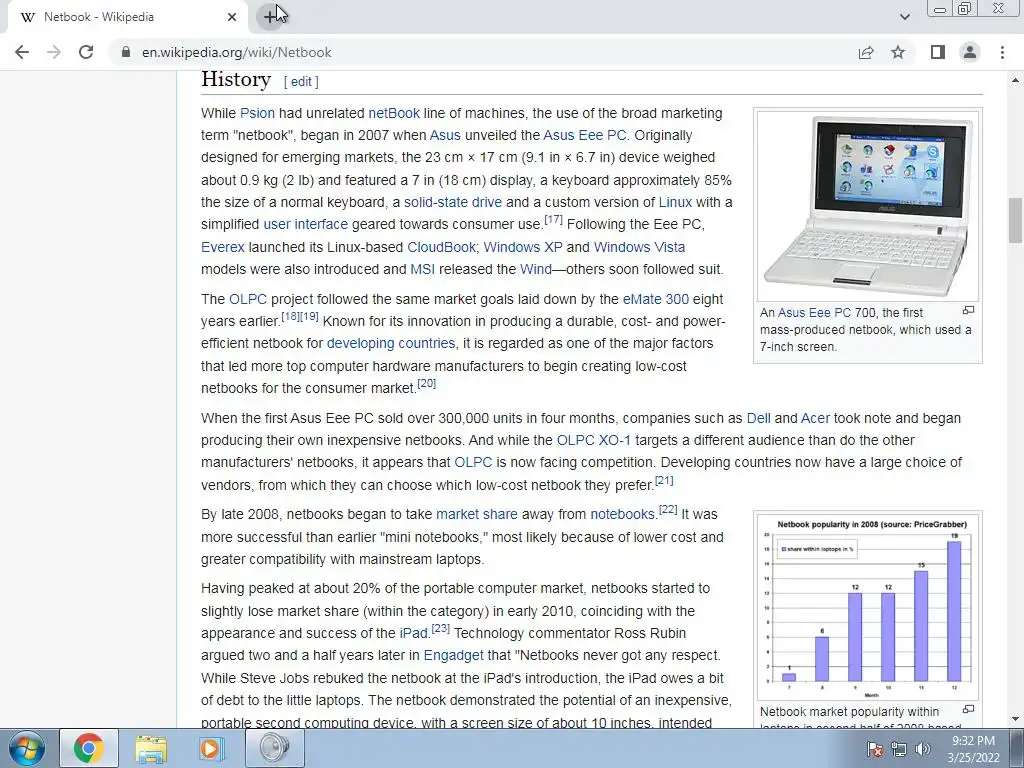Enlarge the Asus Eee PC photo

[x=867, y=205]
